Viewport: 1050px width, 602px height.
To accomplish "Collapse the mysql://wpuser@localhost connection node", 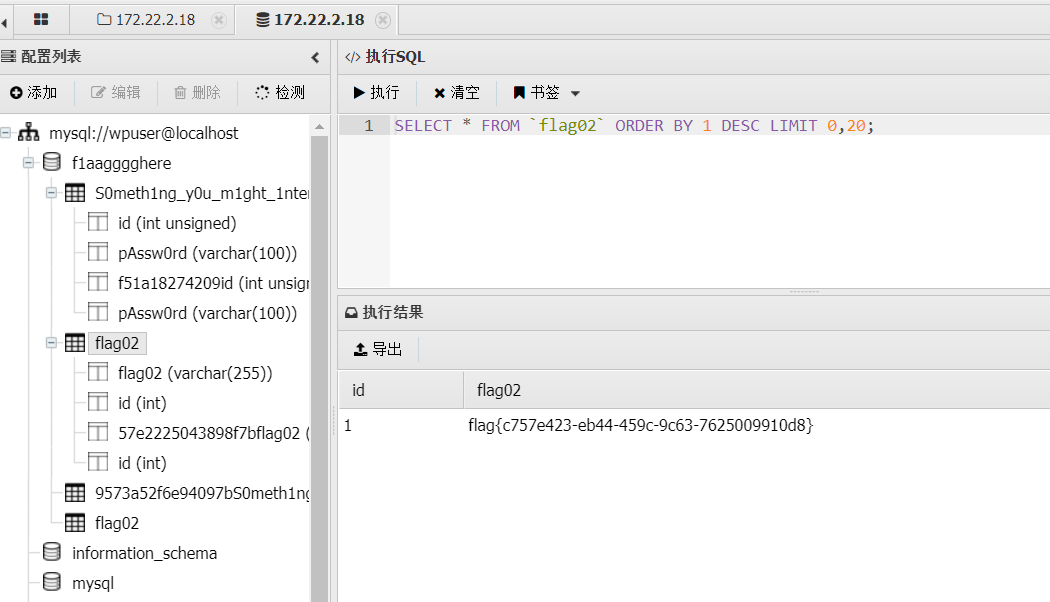I will 7,133.
